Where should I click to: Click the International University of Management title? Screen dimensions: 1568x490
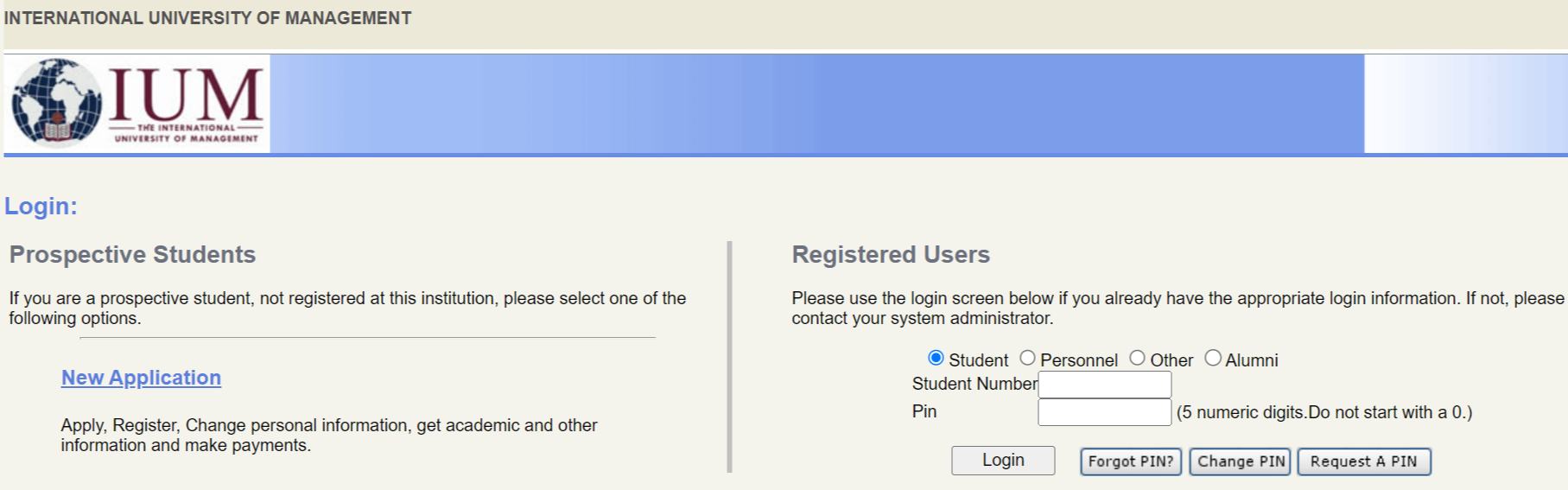pos(207,18)
